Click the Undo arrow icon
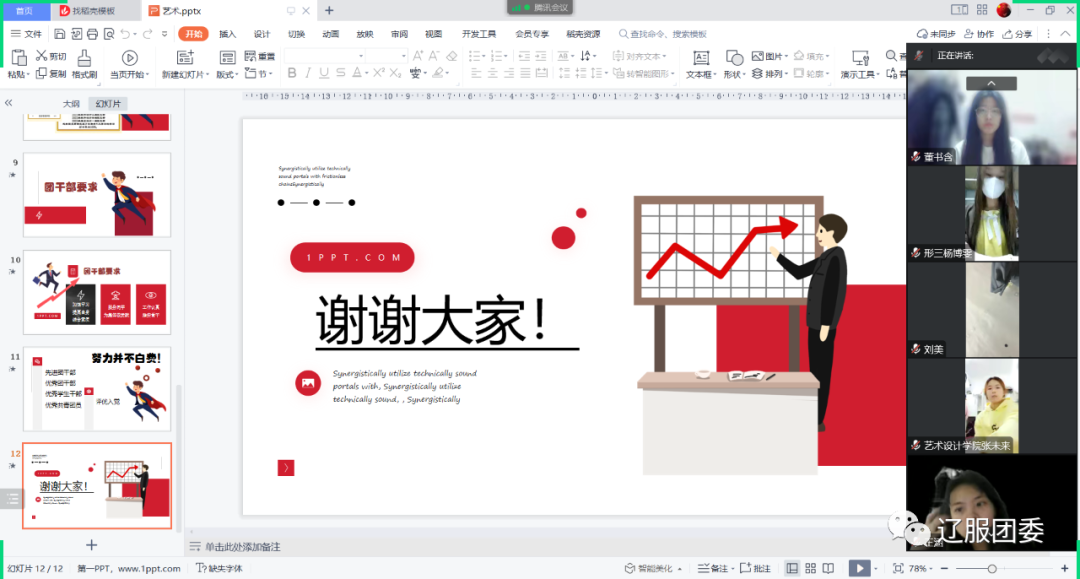The height and width of the screenshot is (579, 1080). click(x=125, y=34)
